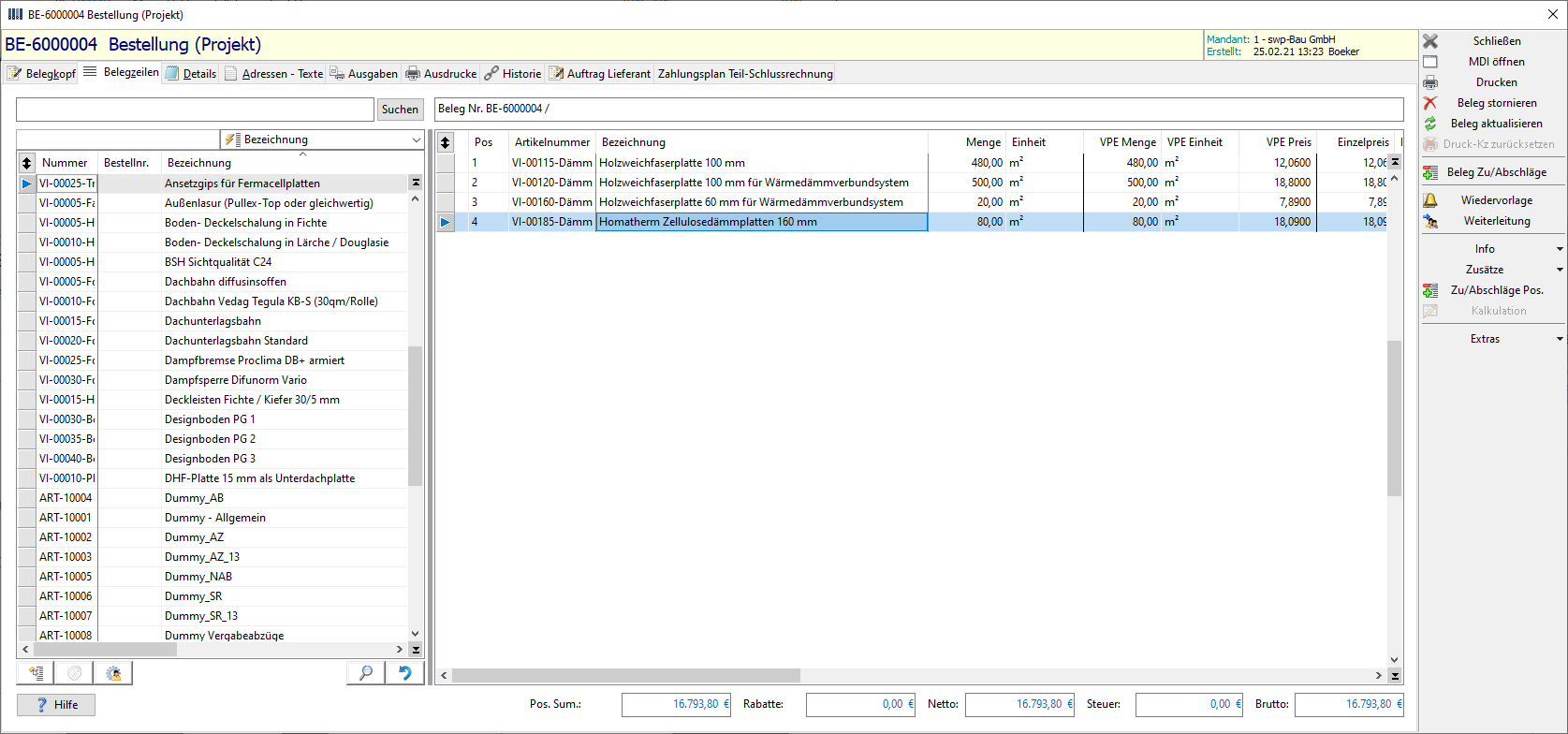1568x734 pixels.
Task: Click the printer icon next to Drucken
Action: point(1430,82)
